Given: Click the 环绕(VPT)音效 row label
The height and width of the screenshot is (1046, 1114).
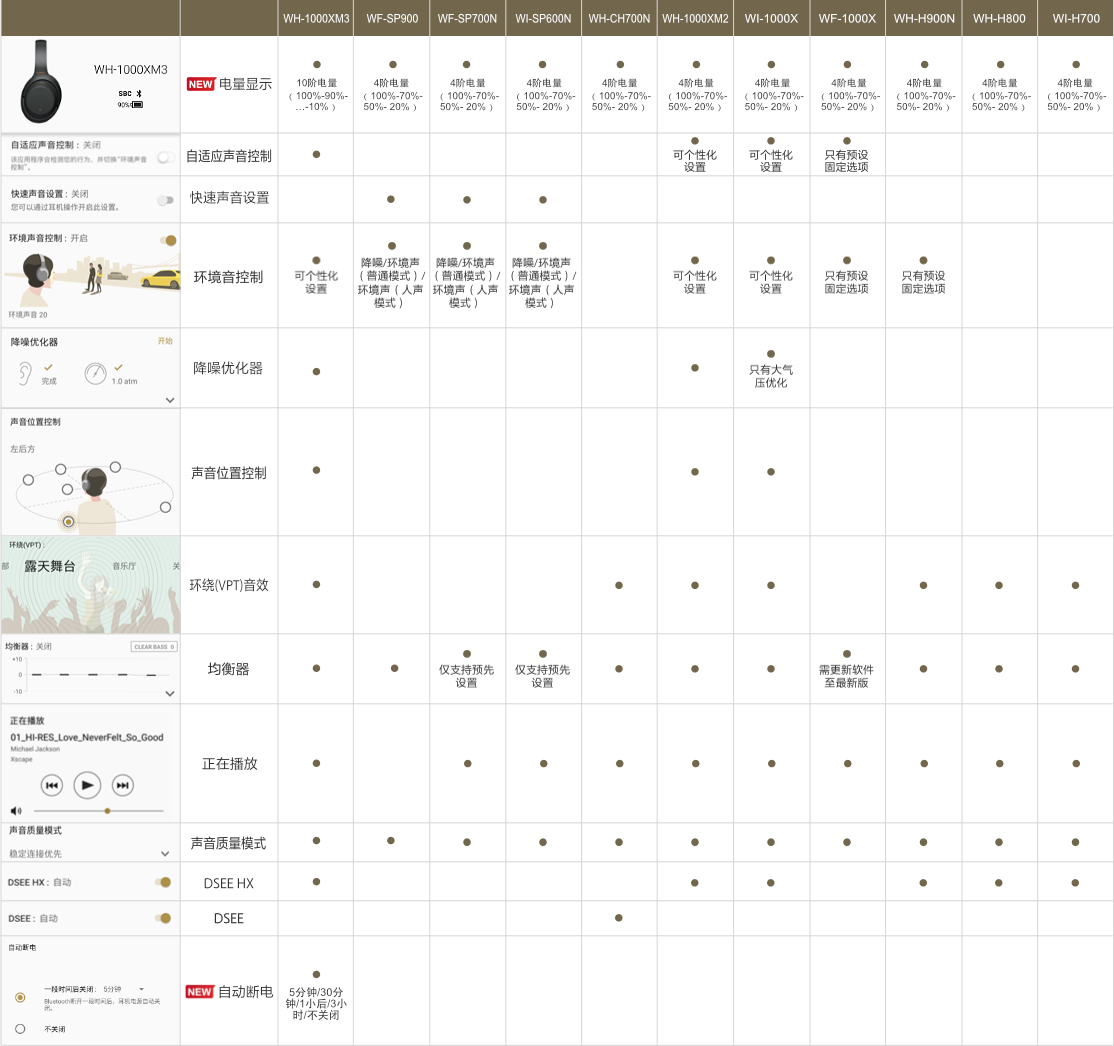Looking at the screenshot, I should click(229, 585).
